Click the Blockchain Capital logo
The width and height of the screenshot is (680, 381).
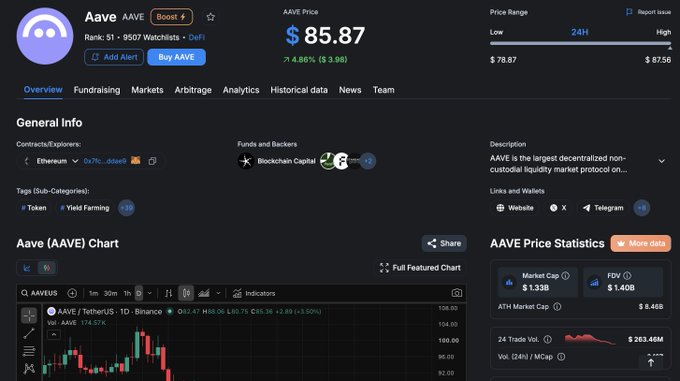click(x=246, y=161)
